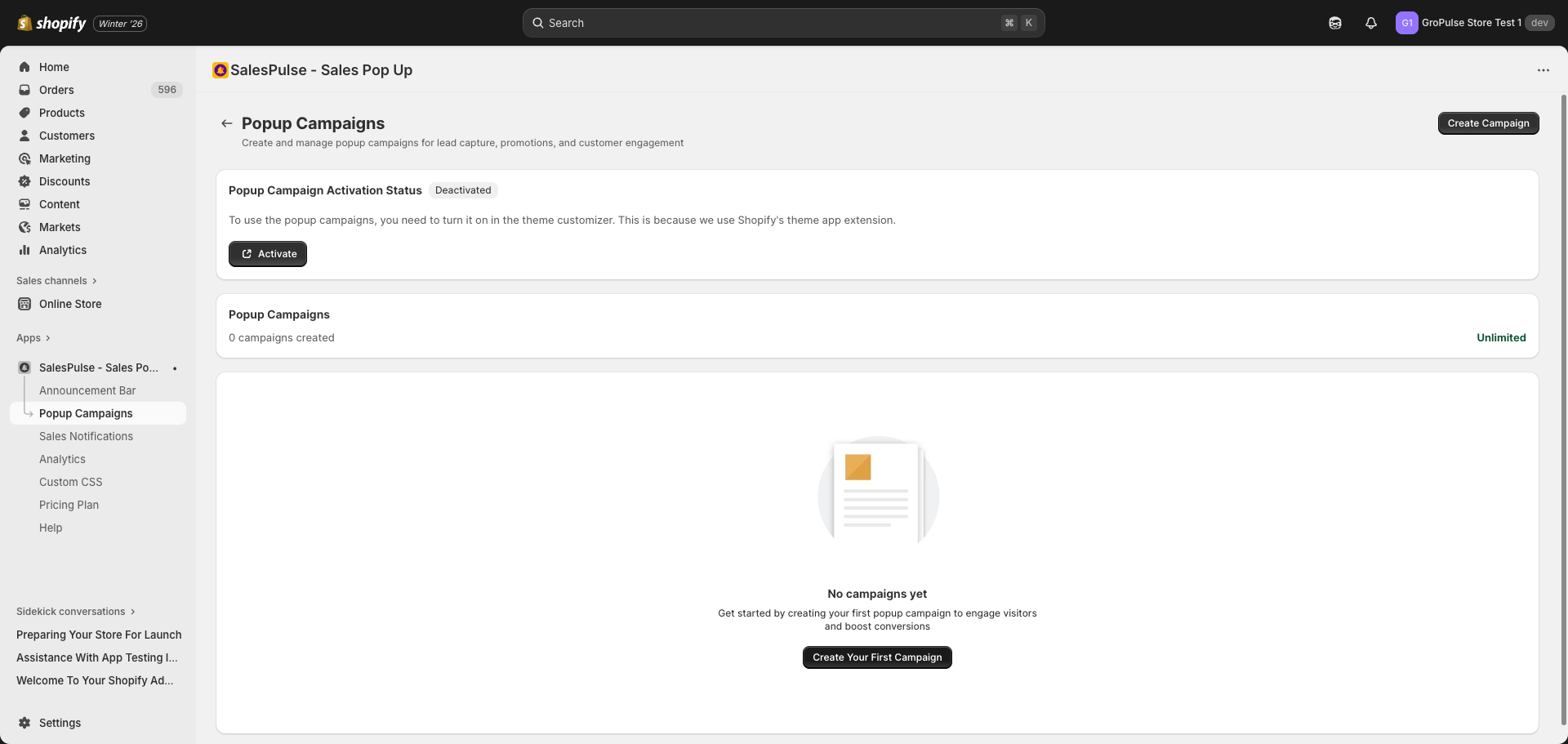Viewport: 1568px width, 744px height.
Task: Expand the Sidekick conversations list
Action: click(131, 611)
